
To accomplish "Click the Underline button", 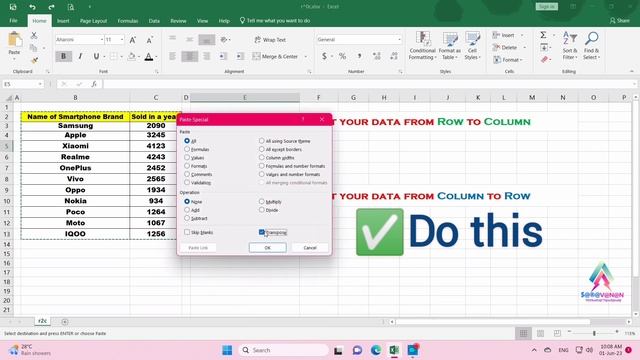I will tap(96, 56).
